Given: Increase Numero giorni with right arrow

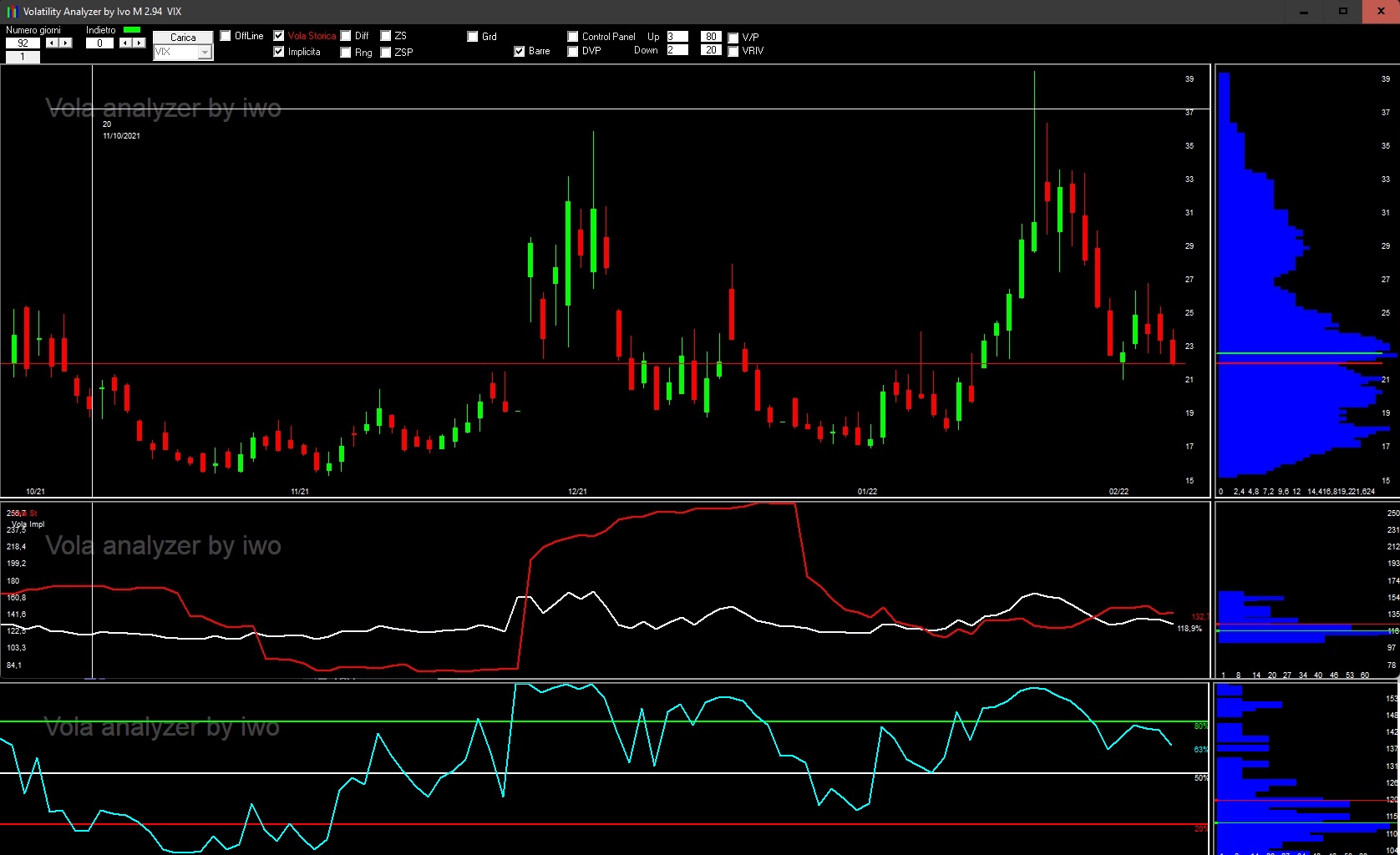Looking at the screenshot, I should tap(65, 43).
